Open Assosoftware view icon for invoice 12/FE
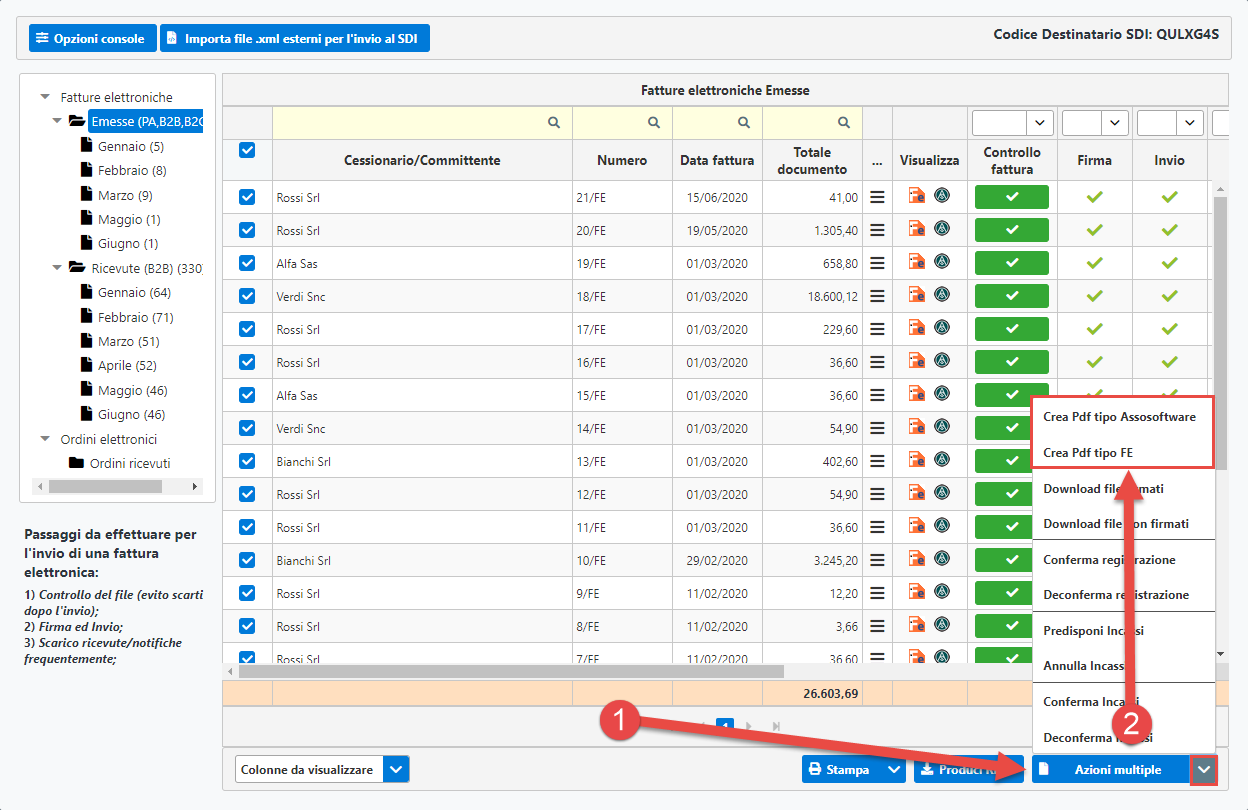 point(942,493)
